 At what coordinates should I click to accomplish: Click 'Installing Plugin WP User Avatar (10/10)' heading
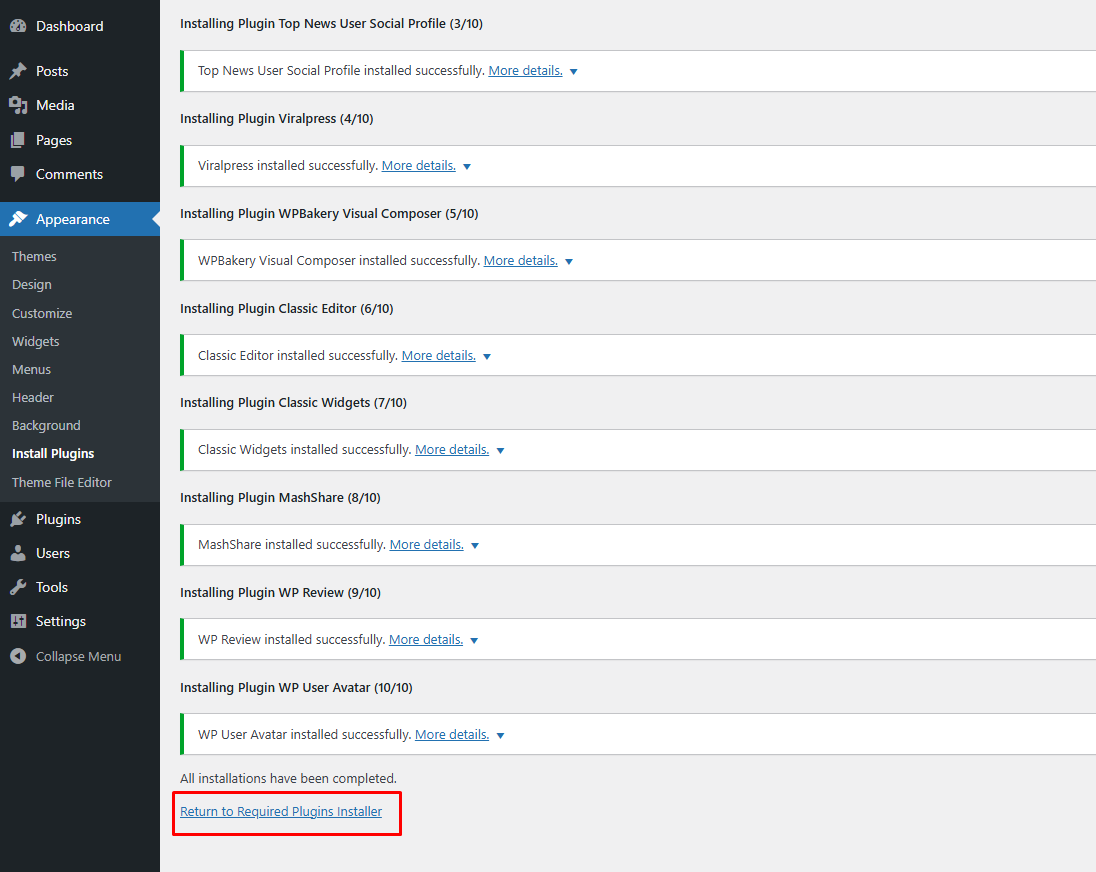tap(296, 688)
